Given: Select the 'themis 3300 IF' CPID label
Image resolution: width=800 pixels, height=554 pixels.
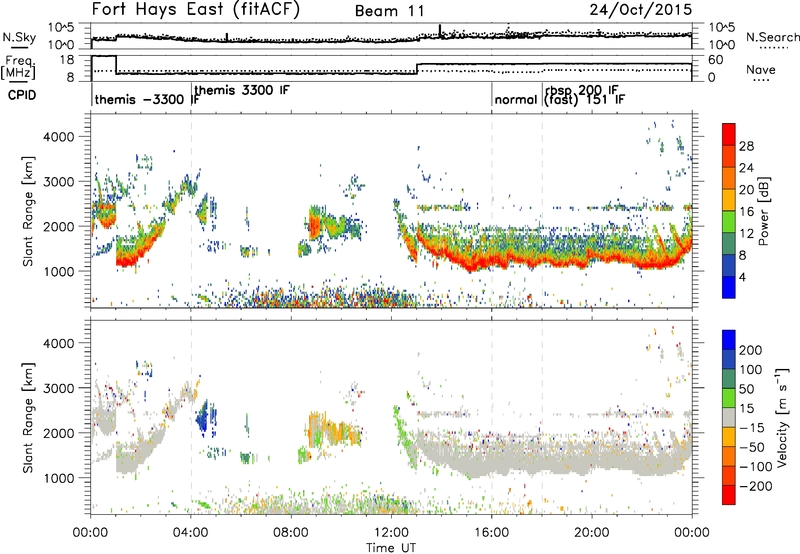Looking at the screenshot, I should [242, 90].
